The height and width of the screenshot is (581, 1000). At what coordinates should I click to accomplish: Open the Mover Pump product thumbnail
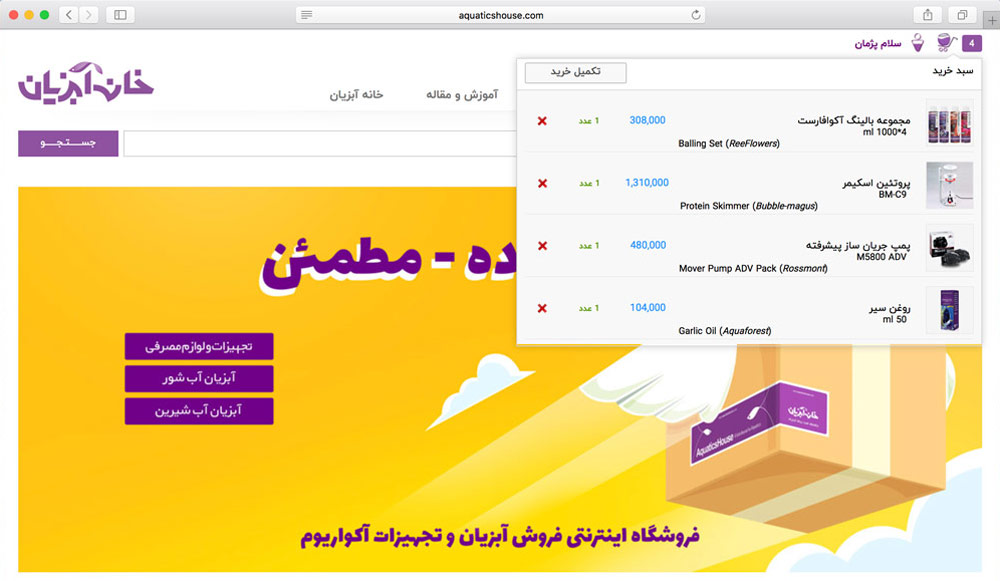click(950, 247)
